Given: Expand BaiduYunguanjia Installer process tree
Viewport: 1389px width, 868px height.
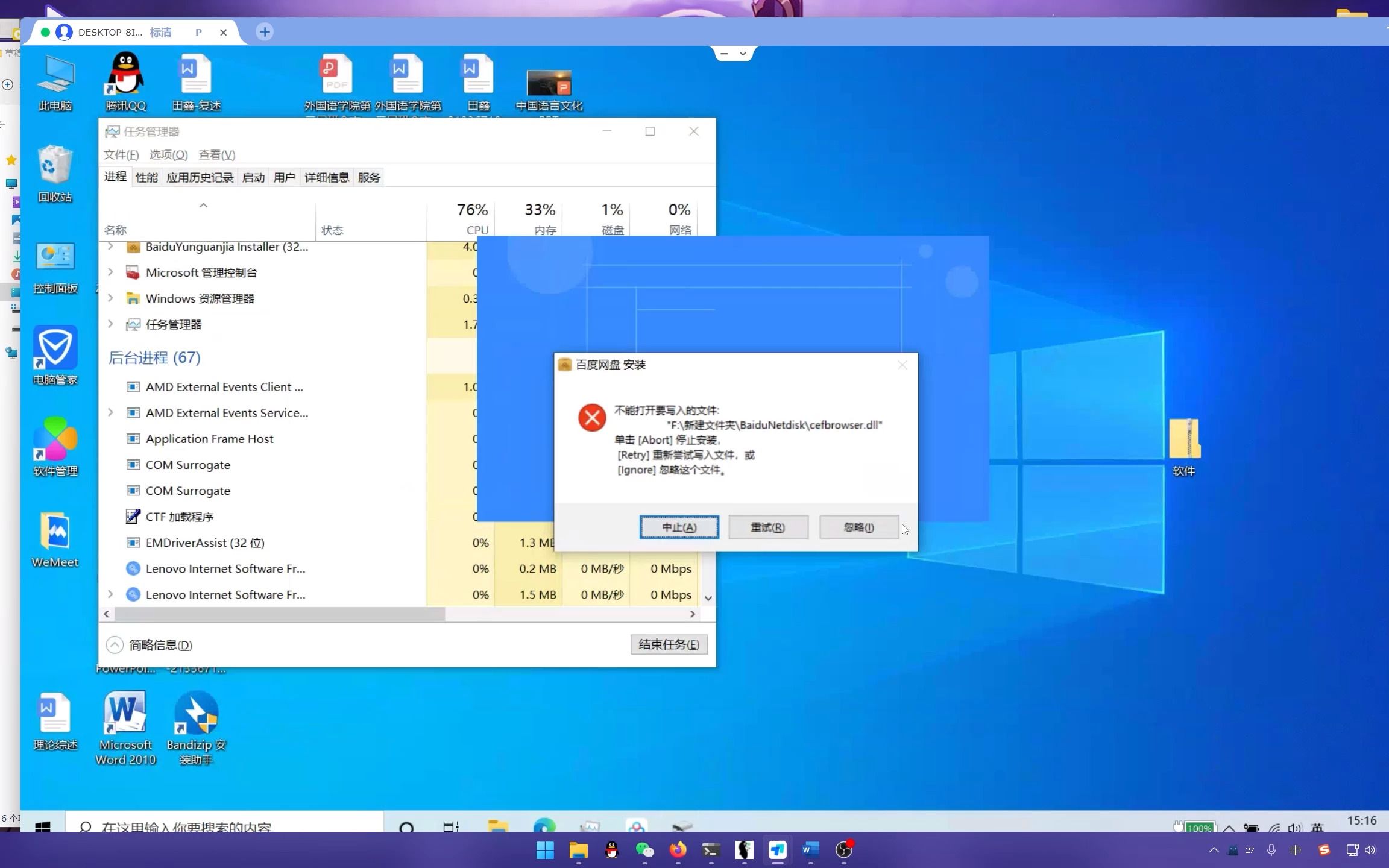Looking at the screenshot, I should (x=110, y=246).
